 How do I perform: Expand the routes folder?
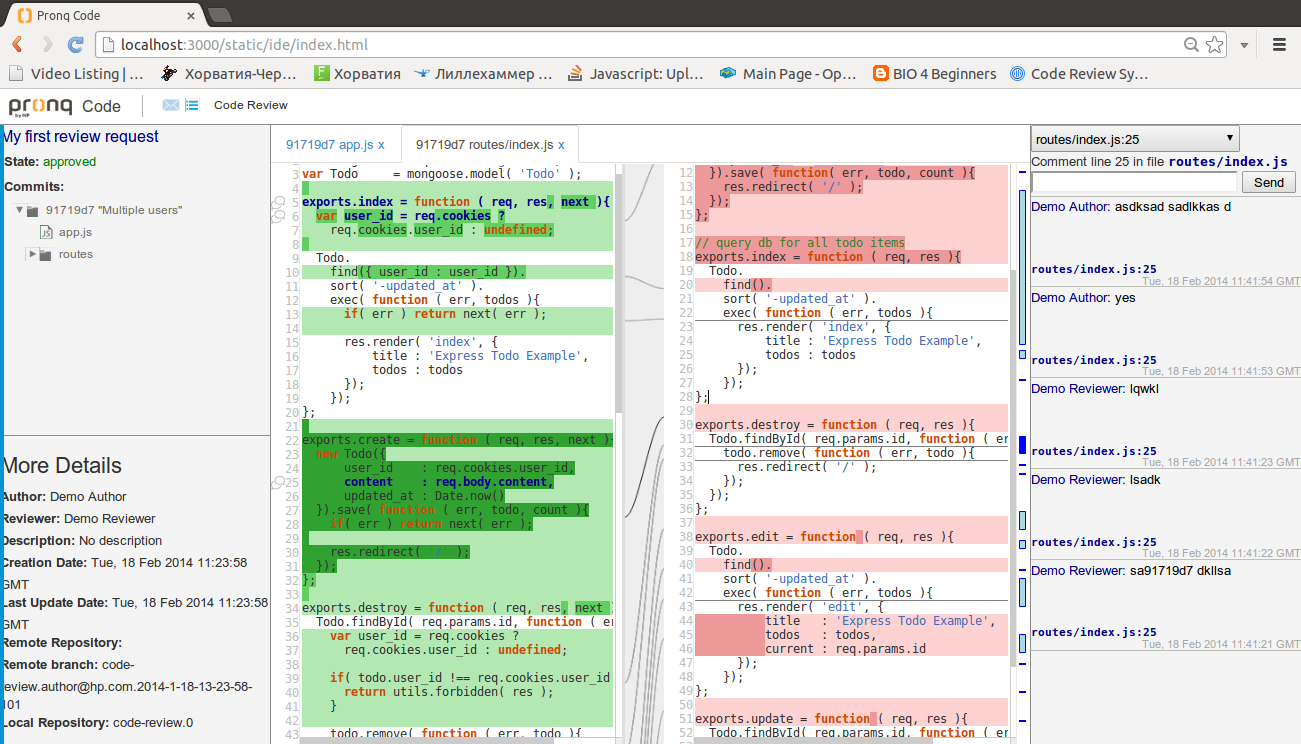click(x=33, y=254)
